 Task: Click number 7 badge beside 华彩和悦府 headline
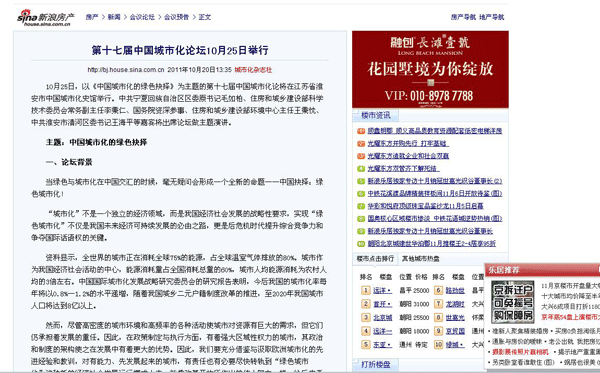tap(361, 206)
